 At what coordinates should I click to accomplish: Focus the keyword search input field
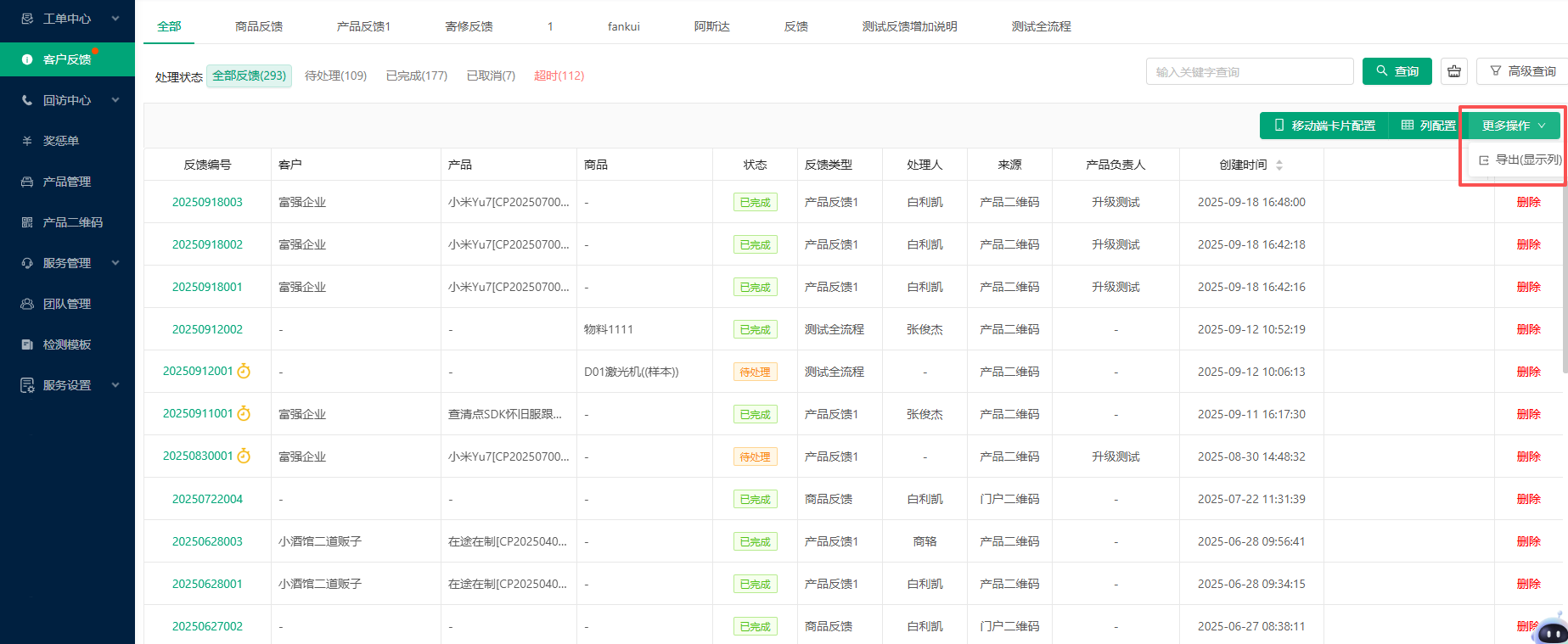(1249, 71)
